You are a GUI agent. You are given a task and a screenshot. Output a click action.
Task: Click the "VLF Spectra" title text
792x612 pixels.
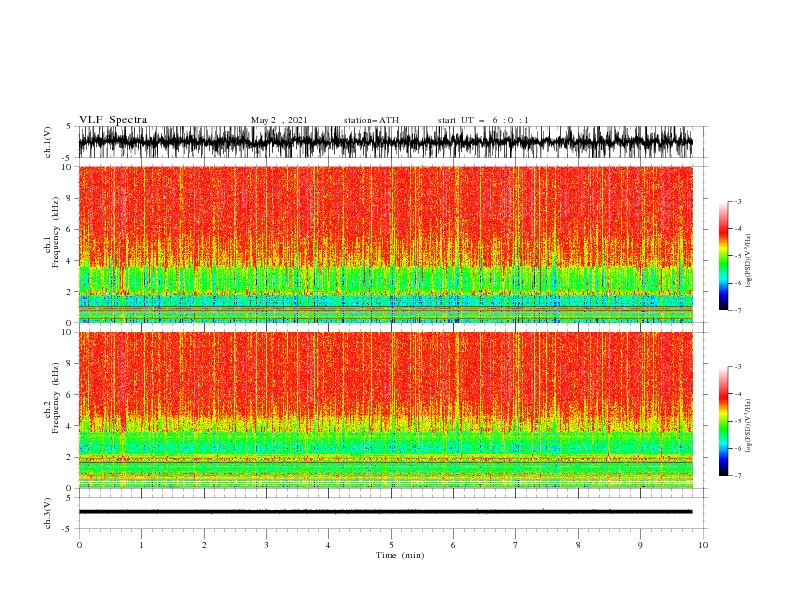[x=113, y=120]
